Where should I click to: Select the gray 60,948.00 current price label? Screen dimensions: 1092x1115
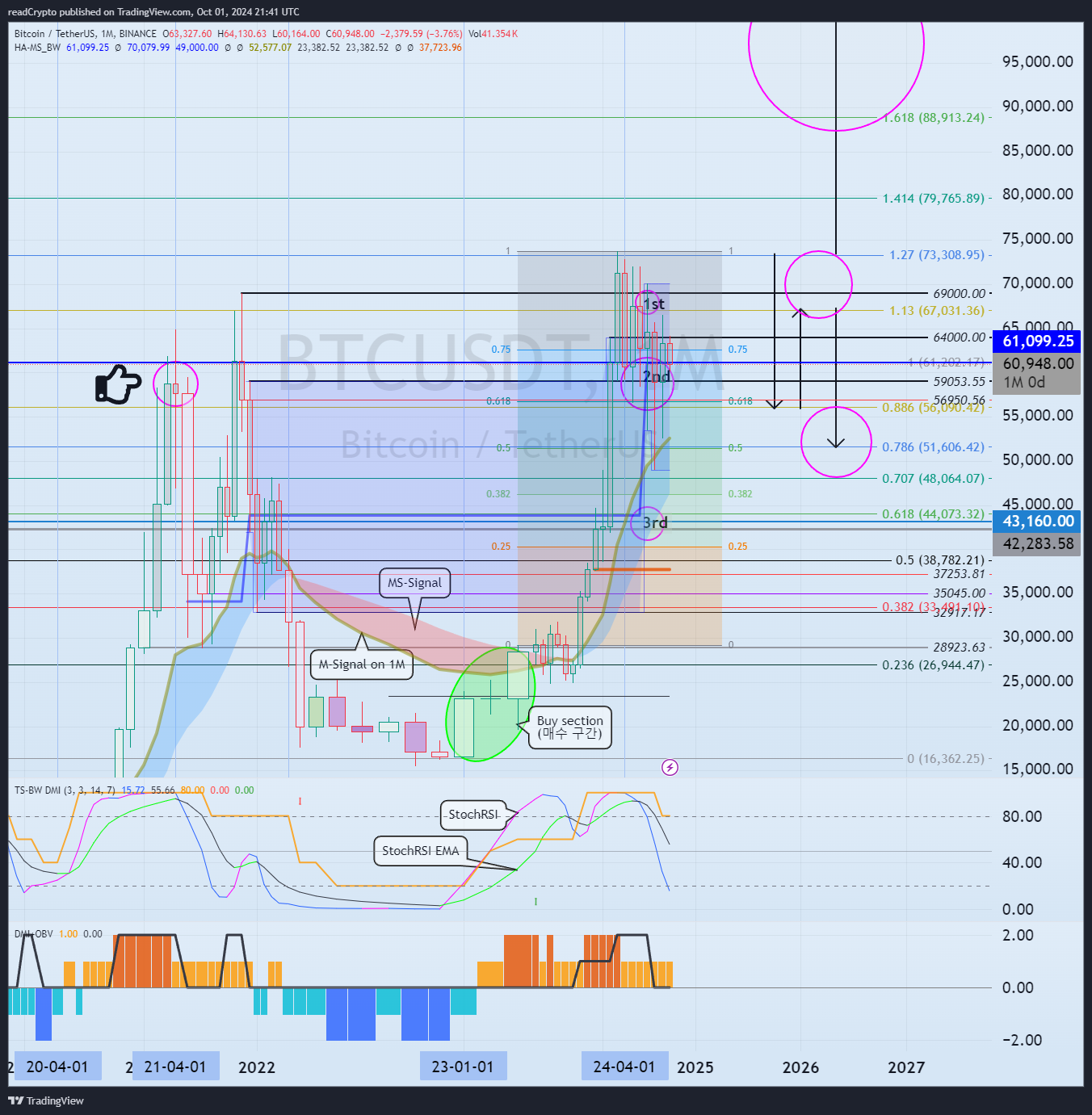(1037, 363)
